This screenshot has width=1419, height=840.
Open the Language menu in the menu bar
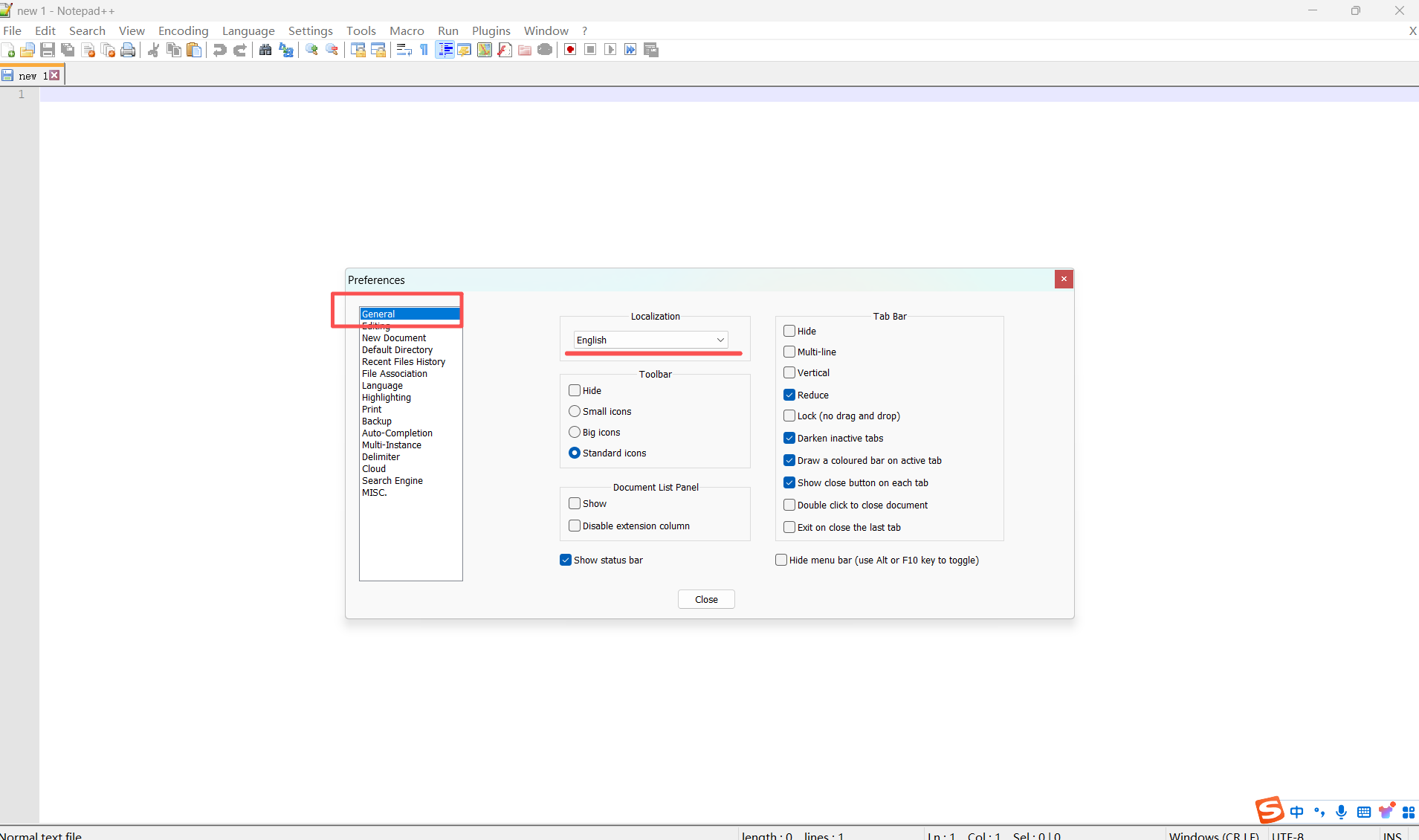(248, 30)
